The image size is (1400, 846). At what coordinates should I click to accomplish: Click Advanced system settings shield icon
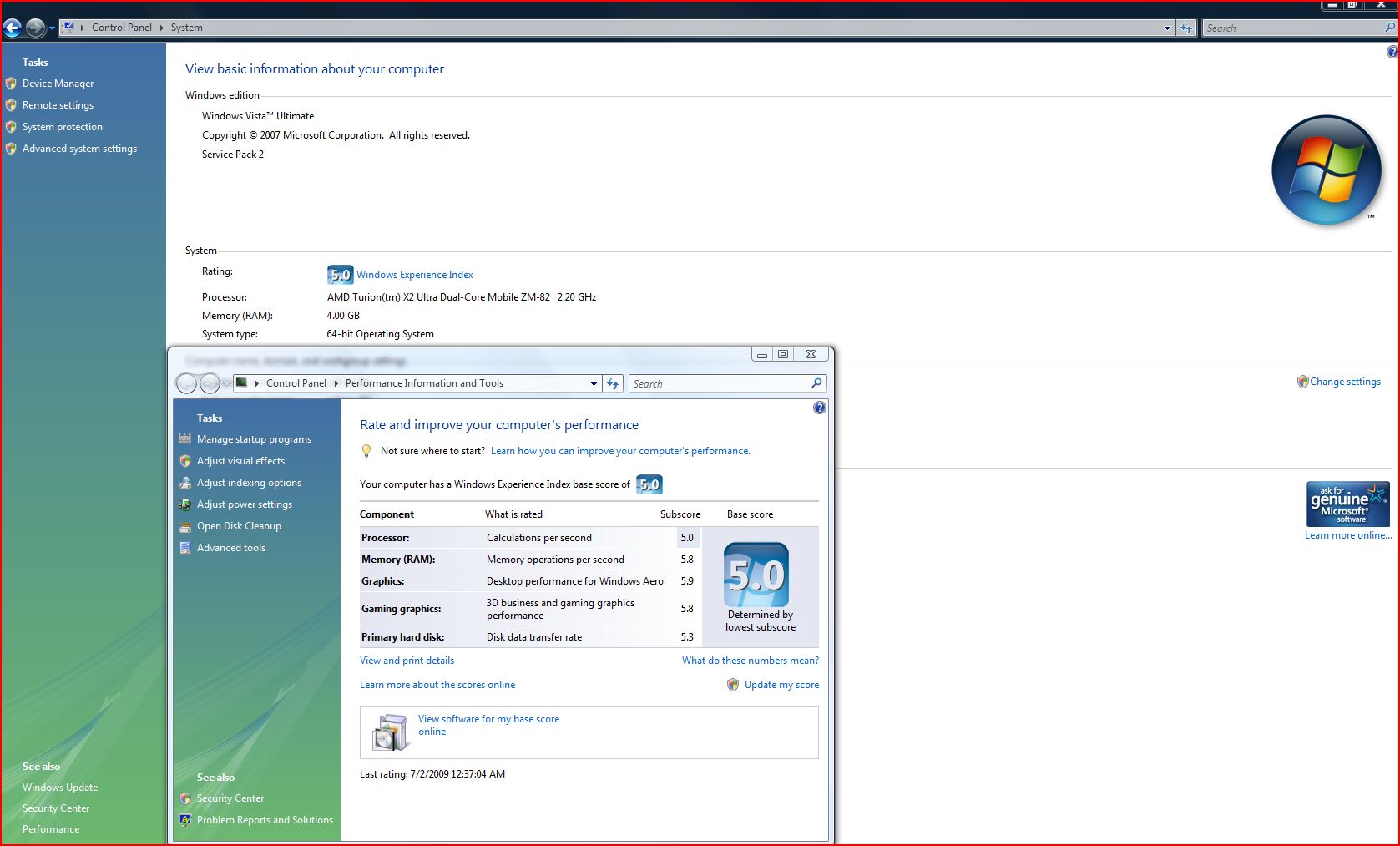tap(11, 149)
